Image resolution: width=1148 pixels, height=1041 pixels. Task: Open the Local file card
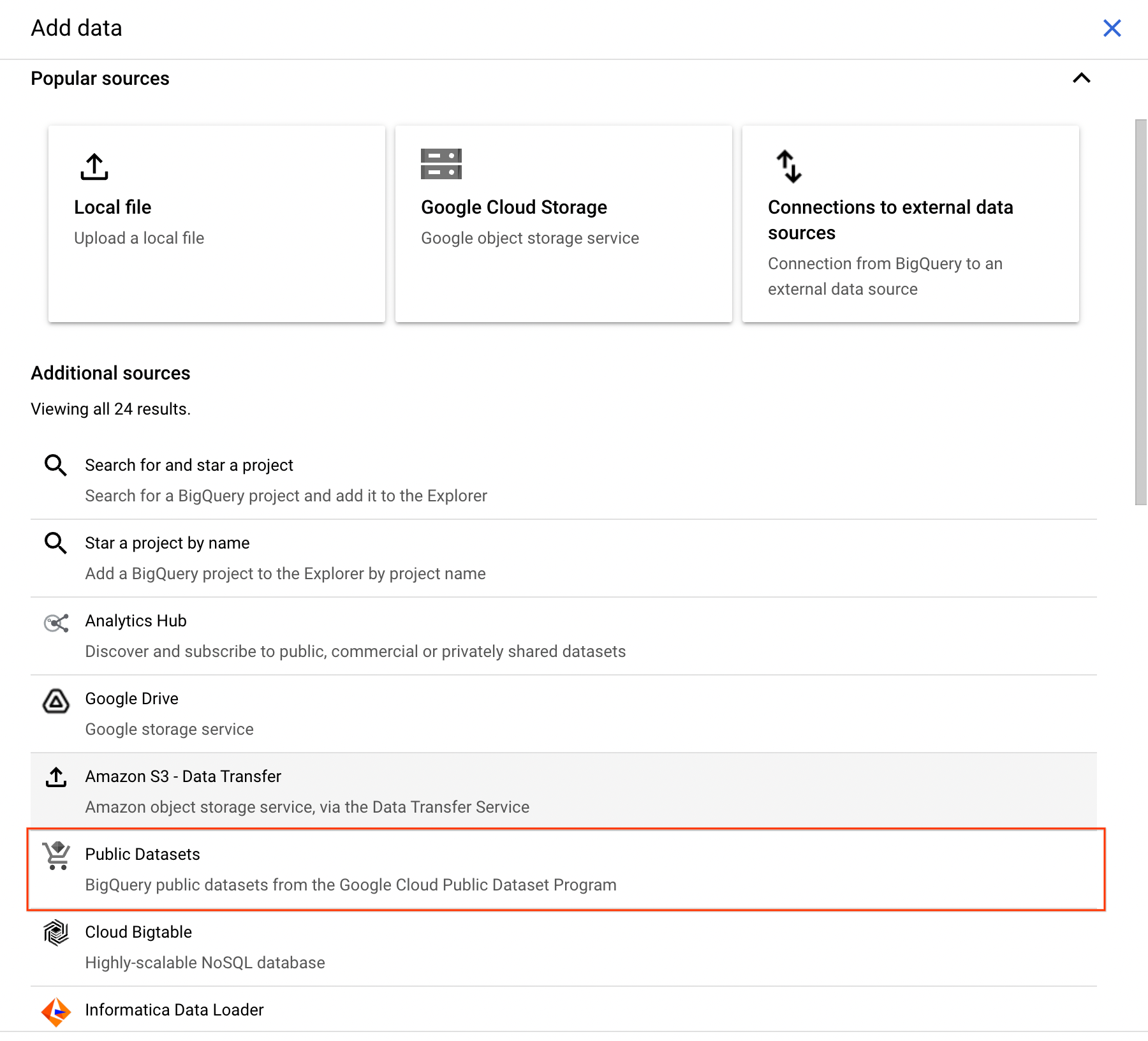point(217,223)
